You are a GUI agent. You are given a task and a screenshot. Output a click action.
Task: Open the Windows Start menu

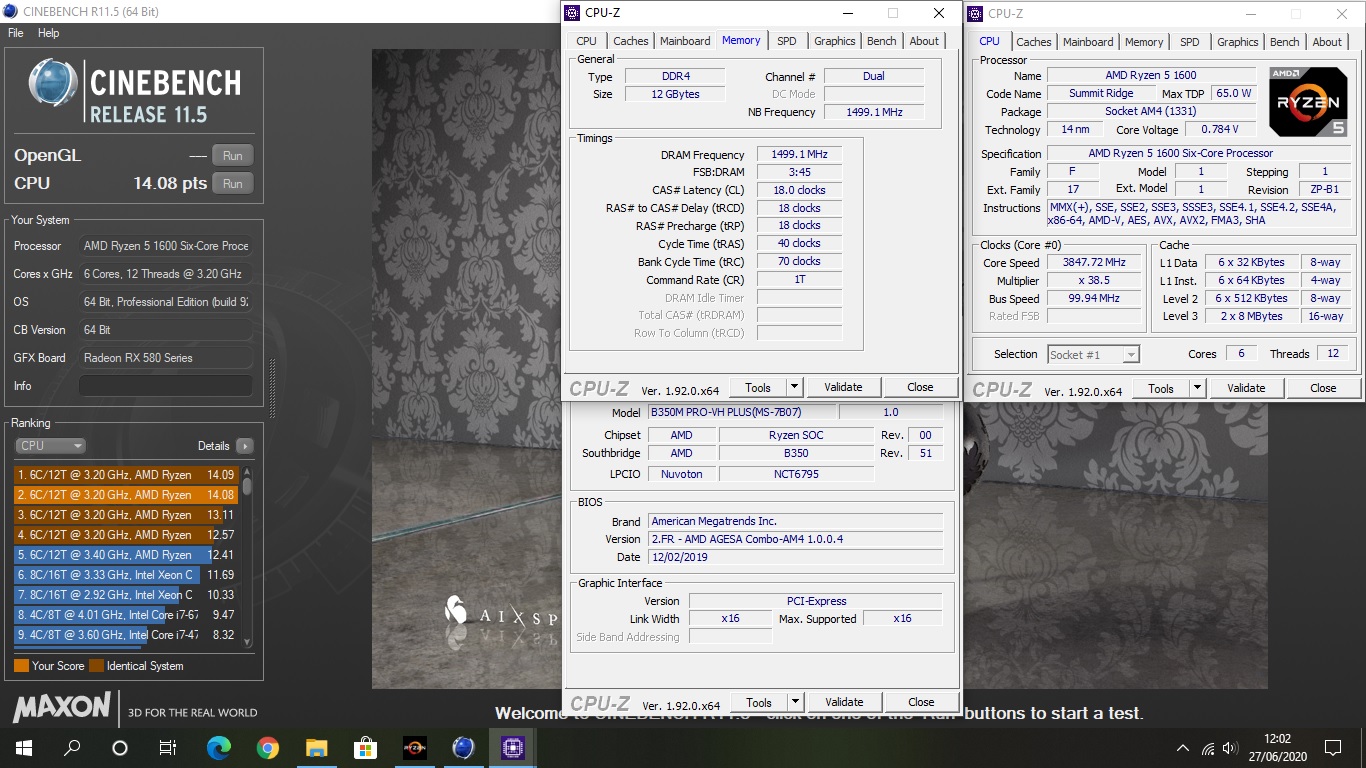(x=24, y=747)
